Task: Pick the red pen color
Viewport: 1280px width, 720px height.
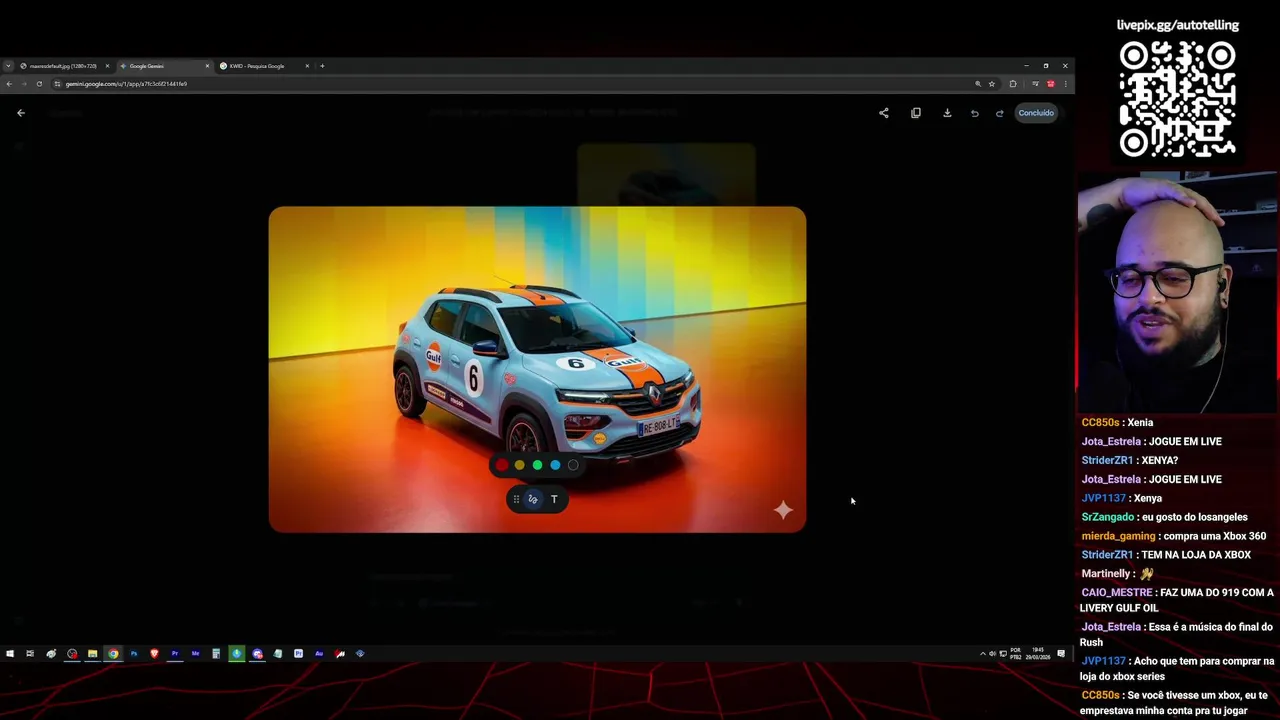Action: tap(502, 465)
